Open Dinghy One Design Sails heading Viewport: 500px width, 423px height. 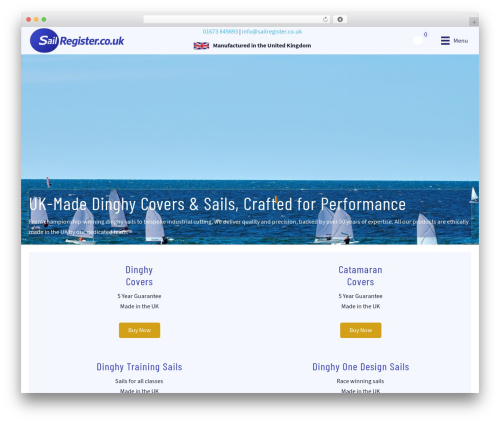361,367
